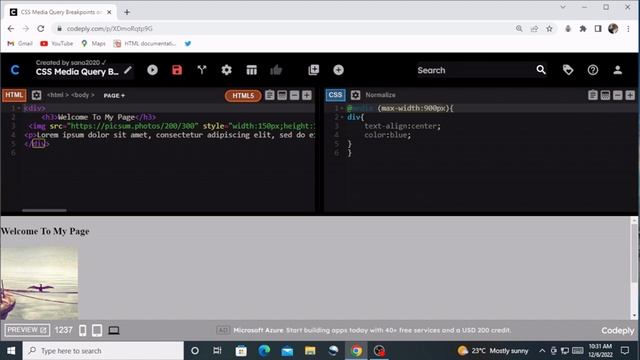The image size is (640, 360).
Task: Open the YouTube bookmark
Action: tap(57, 43)
